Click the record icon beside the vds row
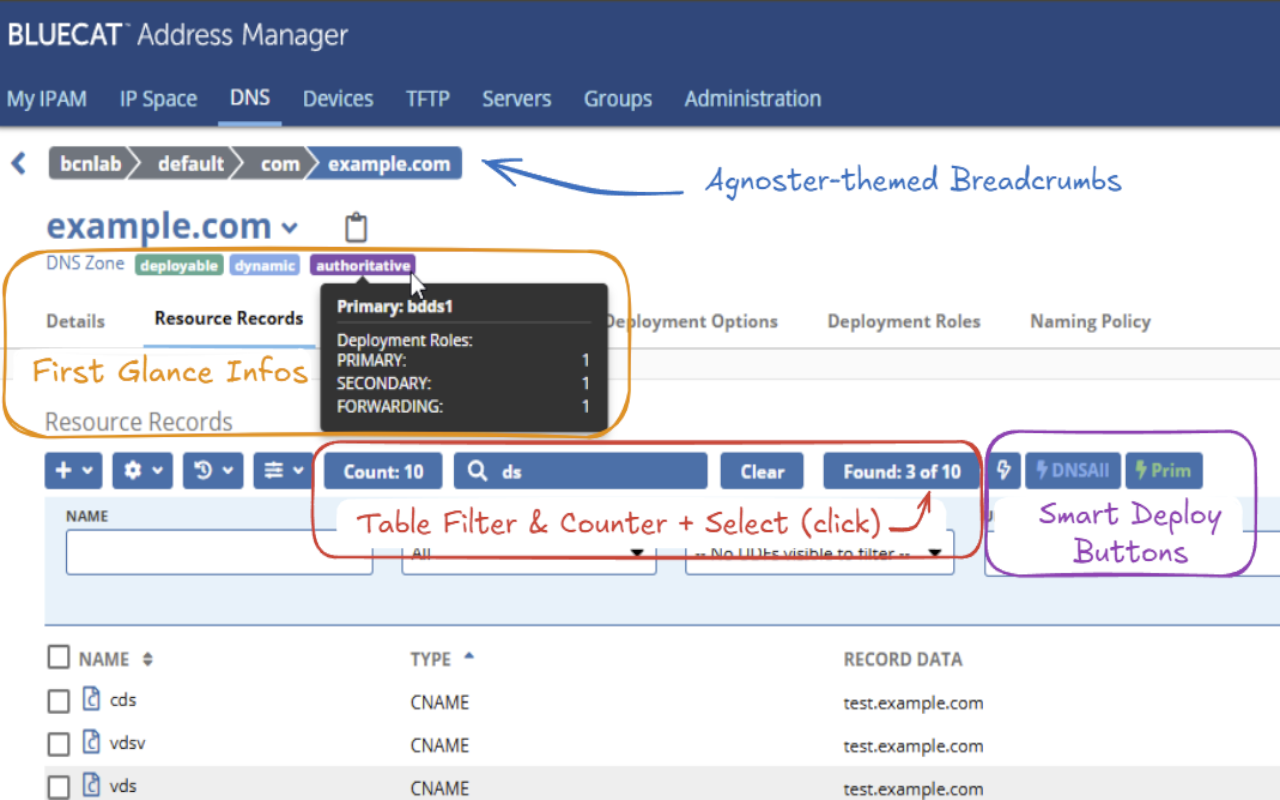 coord(92,785)
